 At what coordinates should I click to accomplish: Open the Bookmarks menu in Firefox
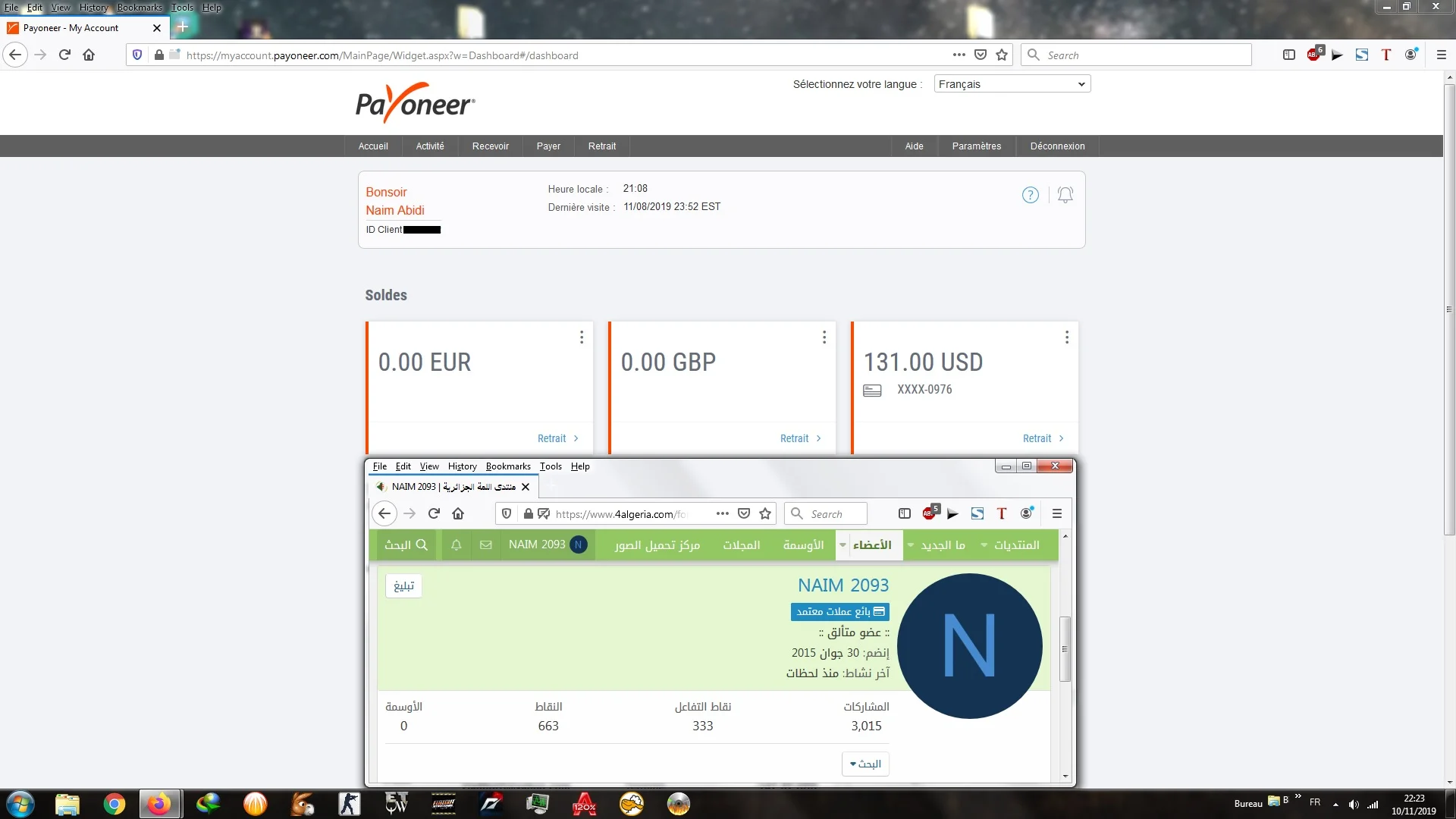pos(140,8)
